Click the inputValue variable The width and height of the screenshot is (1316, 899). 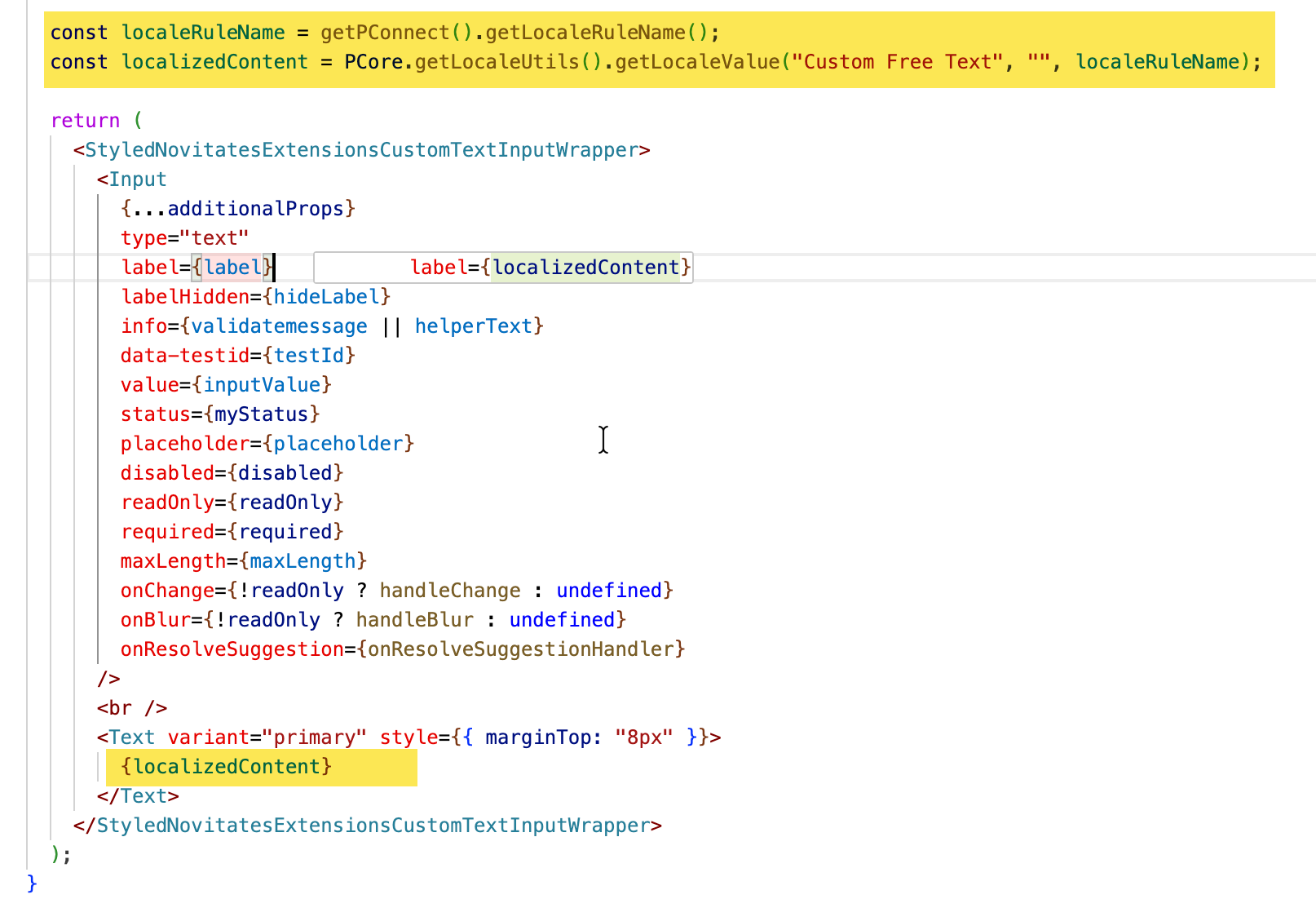(x=262, y=385)
